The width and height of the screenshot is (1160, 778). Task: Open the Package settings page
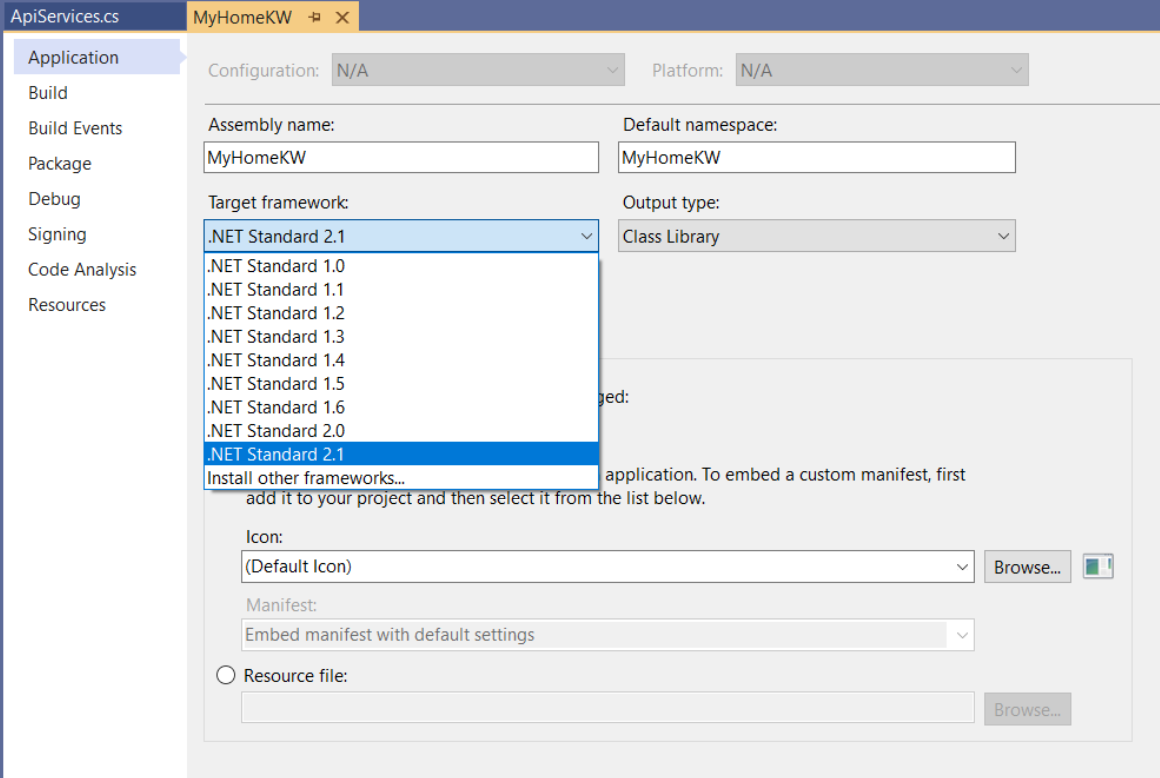(60, 163)
